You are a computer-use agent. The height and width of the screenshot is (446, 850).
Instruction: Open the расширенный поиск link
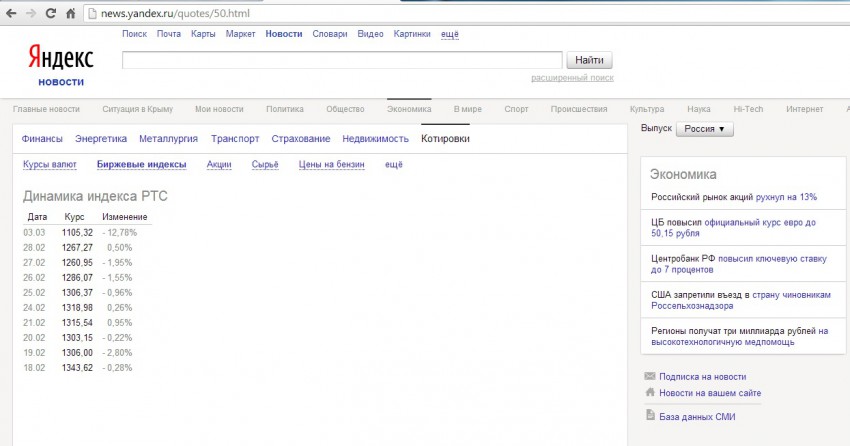(x=572, y=77)
